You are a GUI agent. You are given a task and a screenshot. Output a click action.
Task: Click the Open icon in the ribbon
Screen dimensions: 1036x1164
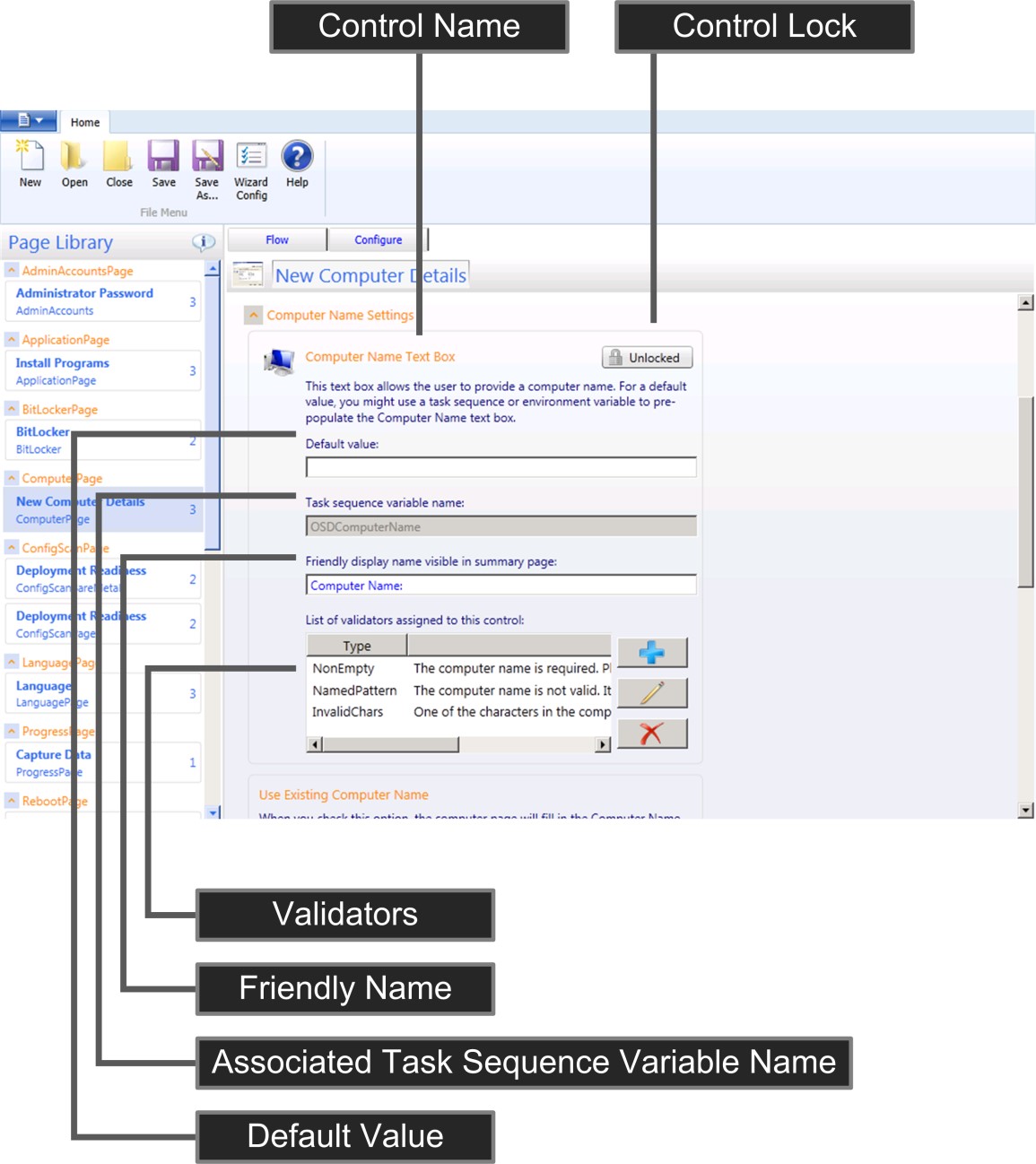pyautogui.click(x=74, y=161)
